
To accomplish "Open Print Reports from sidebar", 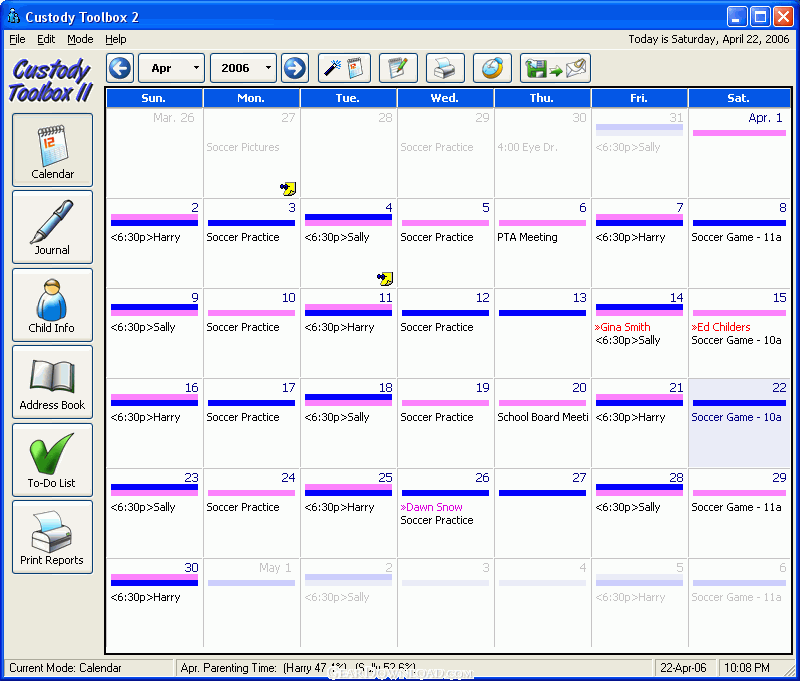I will (53, 537).
